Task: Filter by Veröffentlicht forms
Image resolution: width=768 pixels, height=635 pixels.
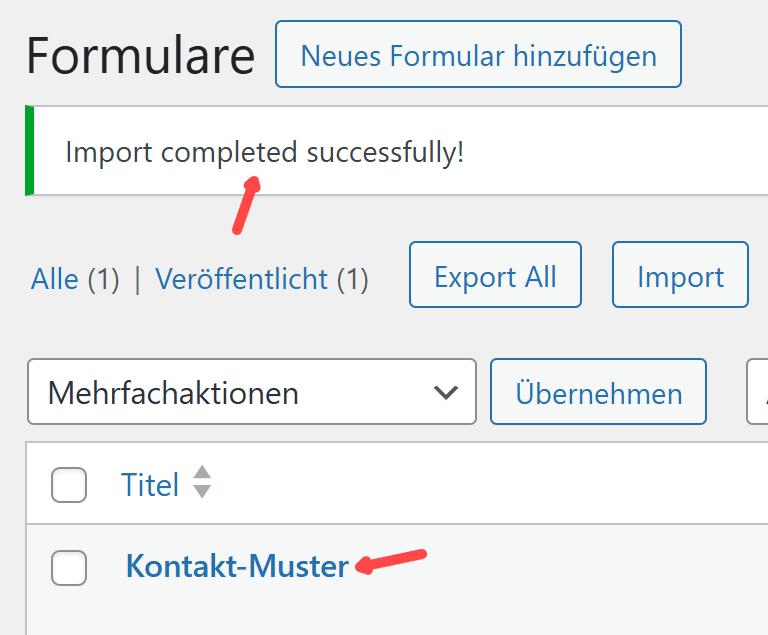Action: point(241,279)
